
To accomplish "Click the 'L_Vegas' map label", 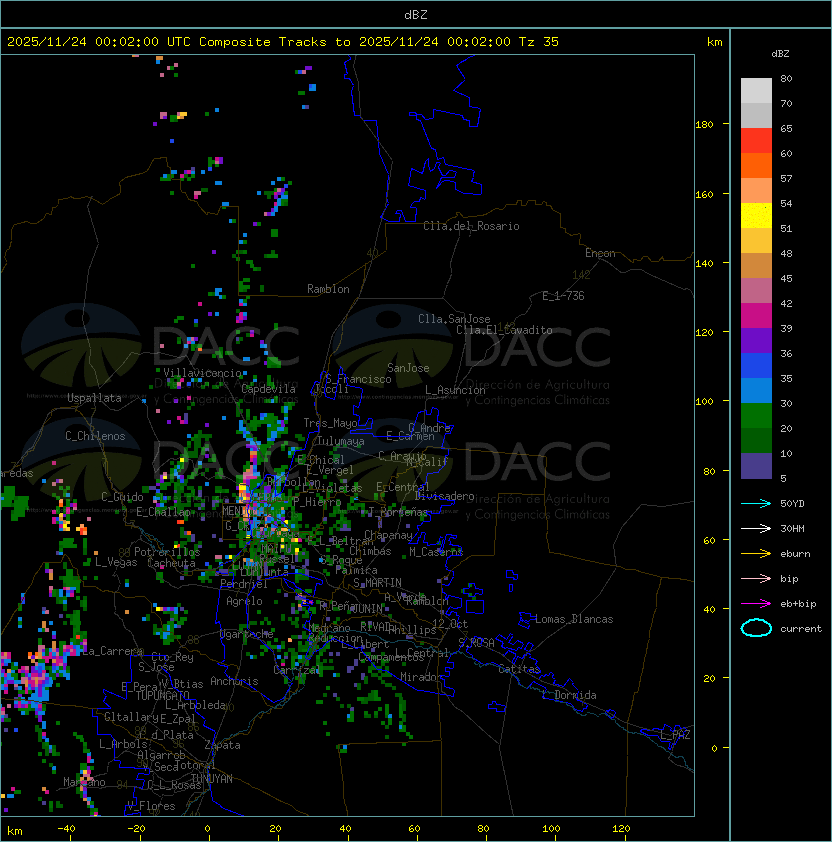I will 116,562.
